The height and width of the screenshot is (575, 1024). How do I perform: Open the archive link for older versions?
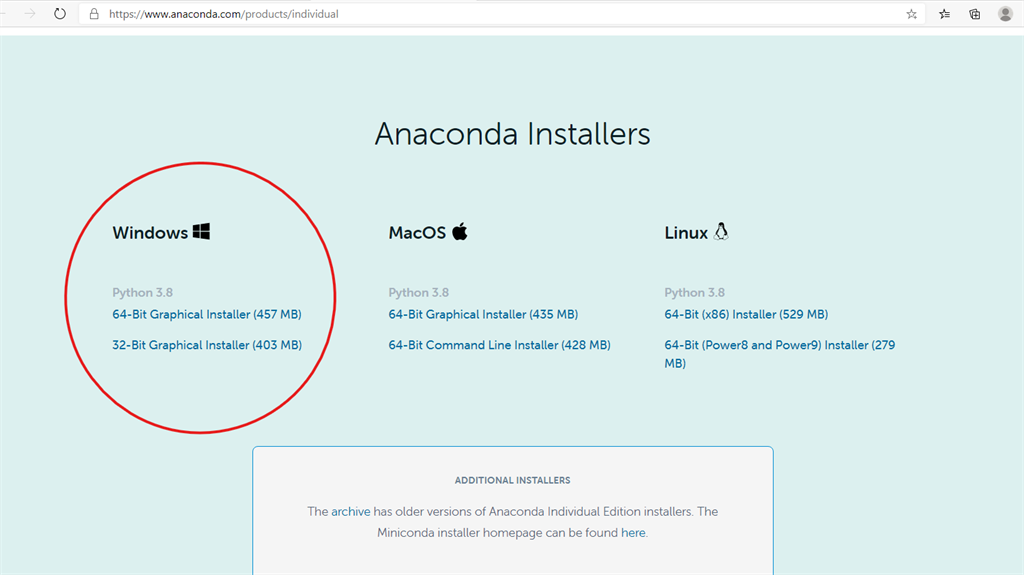[351, 512]
